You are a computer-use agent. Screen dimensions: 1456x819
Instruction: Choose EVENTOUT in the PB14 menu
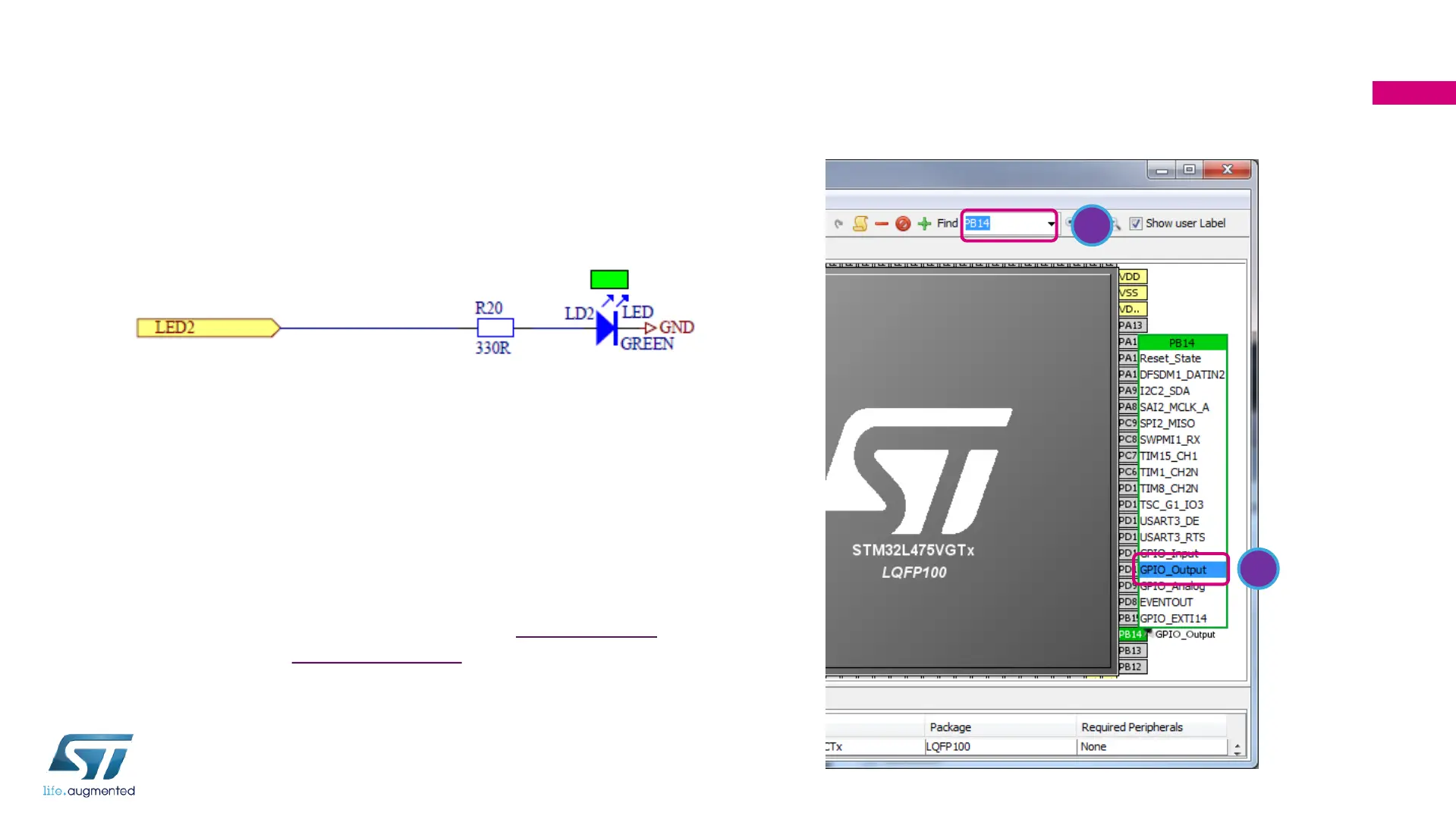click(1182, 603)
